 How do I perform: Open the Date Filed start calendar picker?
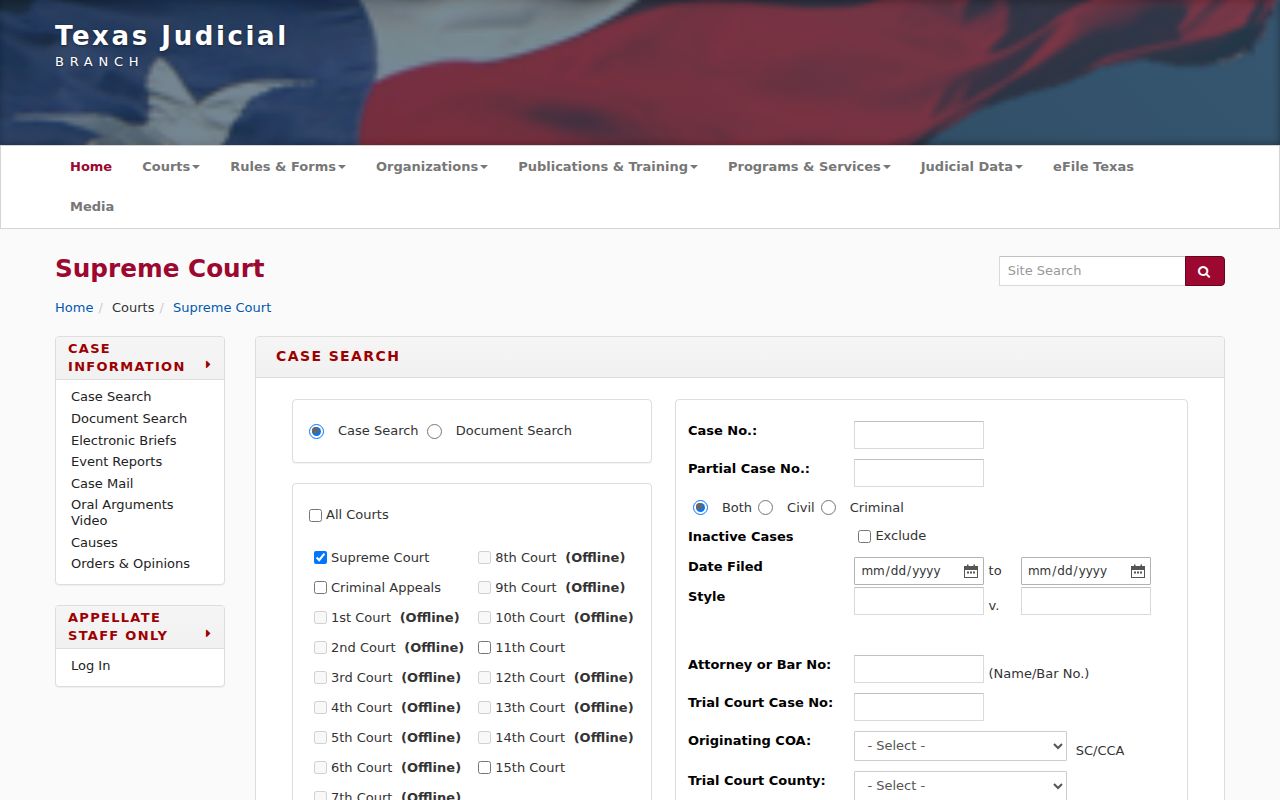(970, 571)
